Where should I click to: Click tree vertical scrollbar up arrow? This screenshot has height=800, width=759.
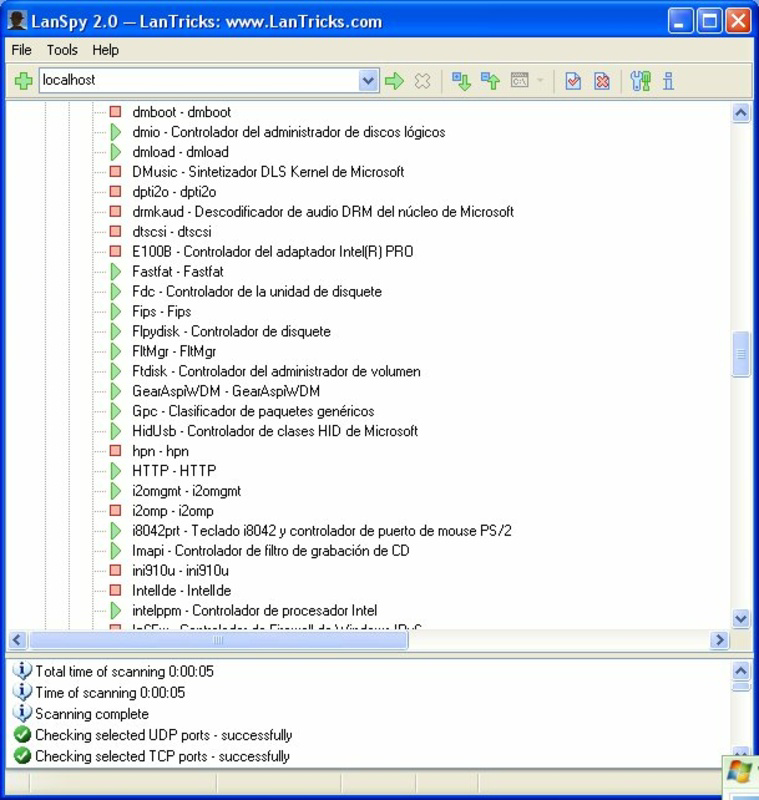click(x=741, y=112)
